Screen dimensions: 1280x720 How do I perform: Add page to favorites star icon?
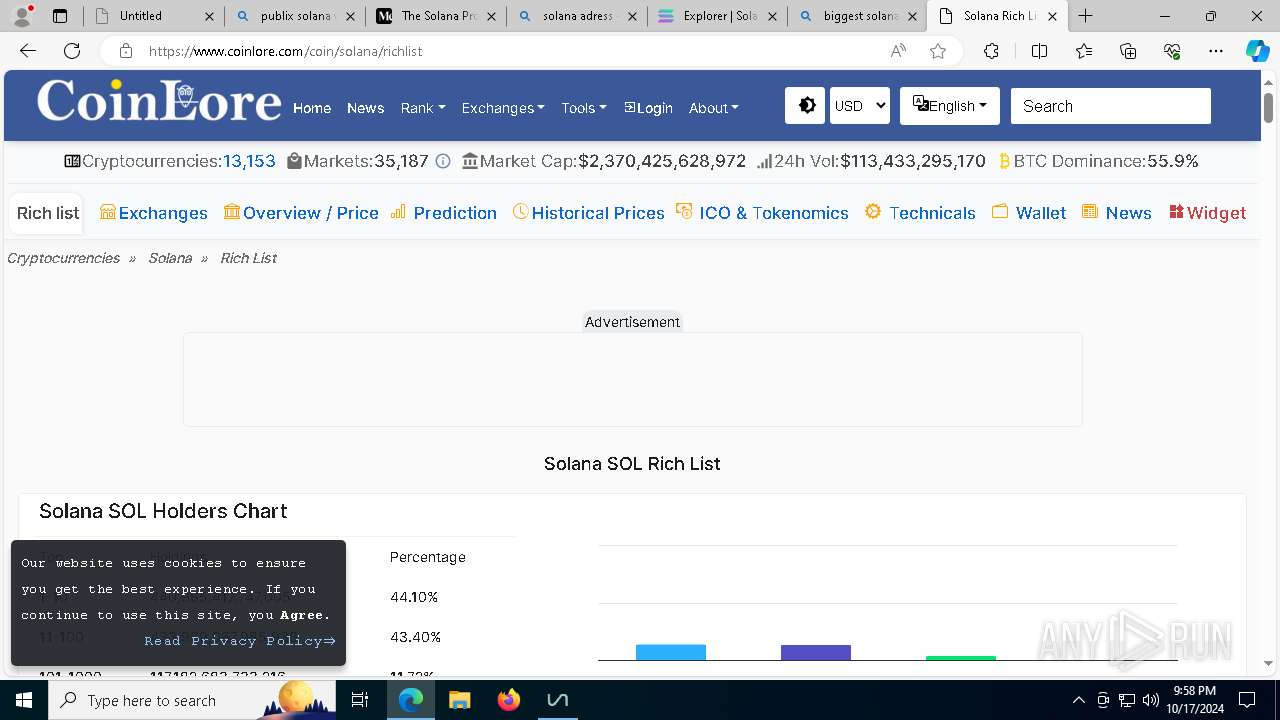pyautogui.click(x=938, y=51)
